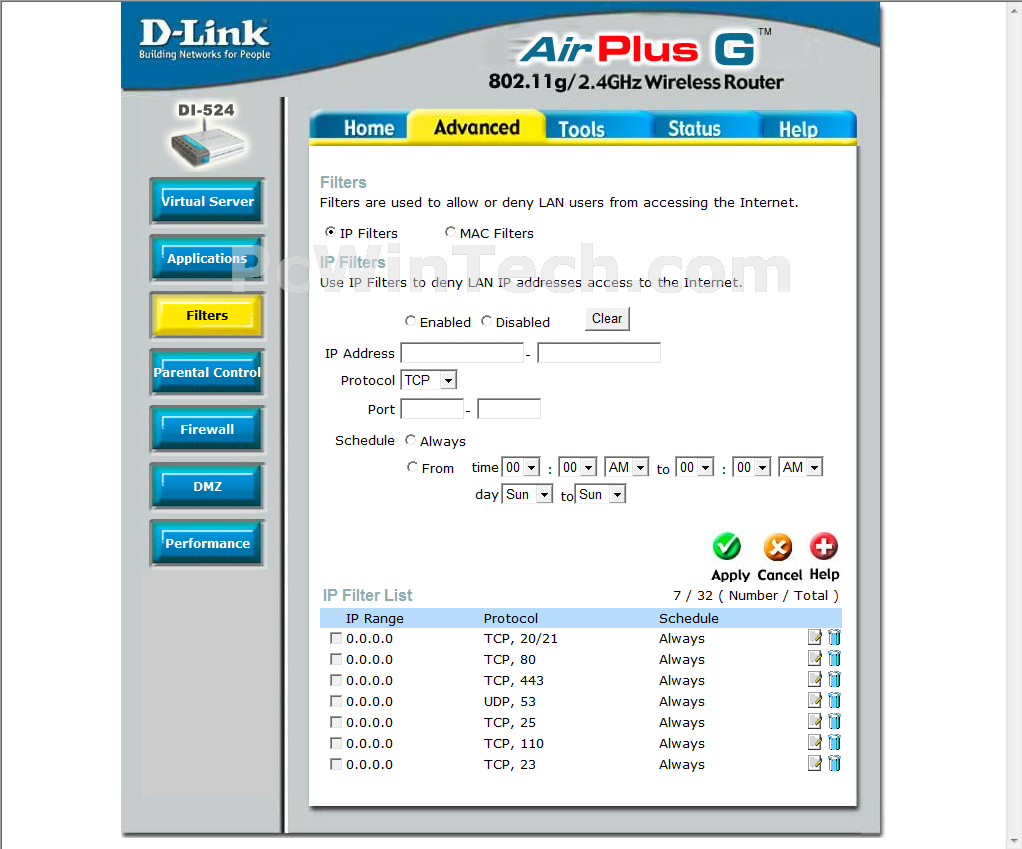Edit the TCP, 20/21 filter entry

(815, 637)
